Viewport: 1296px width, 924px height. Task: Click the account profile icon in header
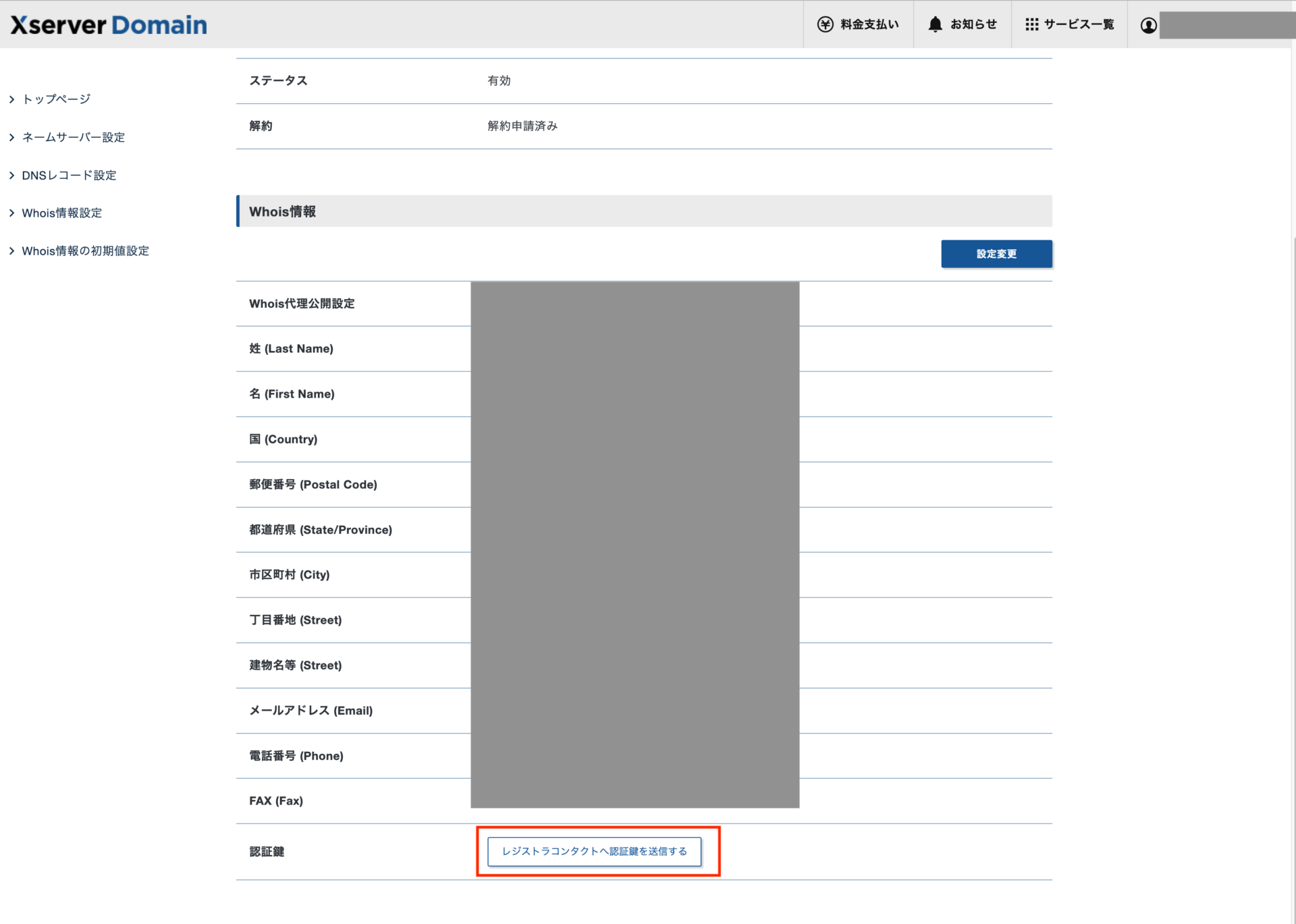point(1147,25)
